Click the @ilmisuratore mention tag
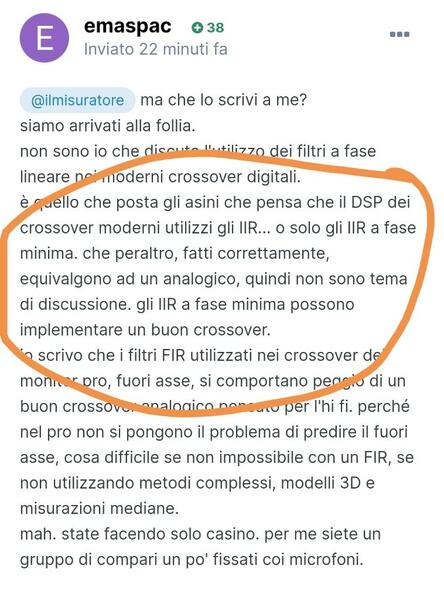This screenshot has width=444, height=600. click(77, 100)
